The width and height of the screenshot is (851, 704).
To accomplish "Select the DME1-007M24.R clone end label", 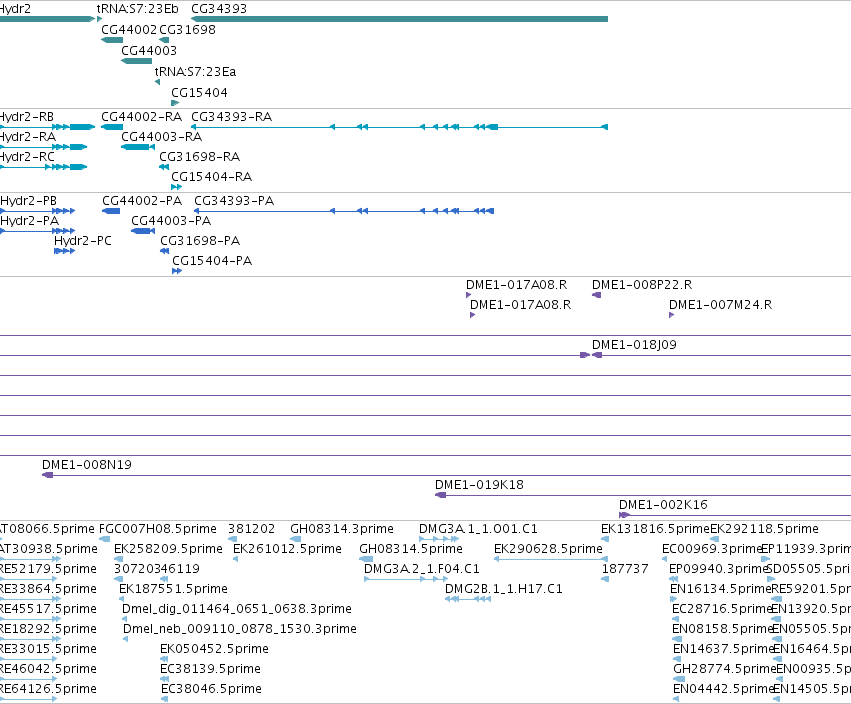I will [x=720, y=305].
